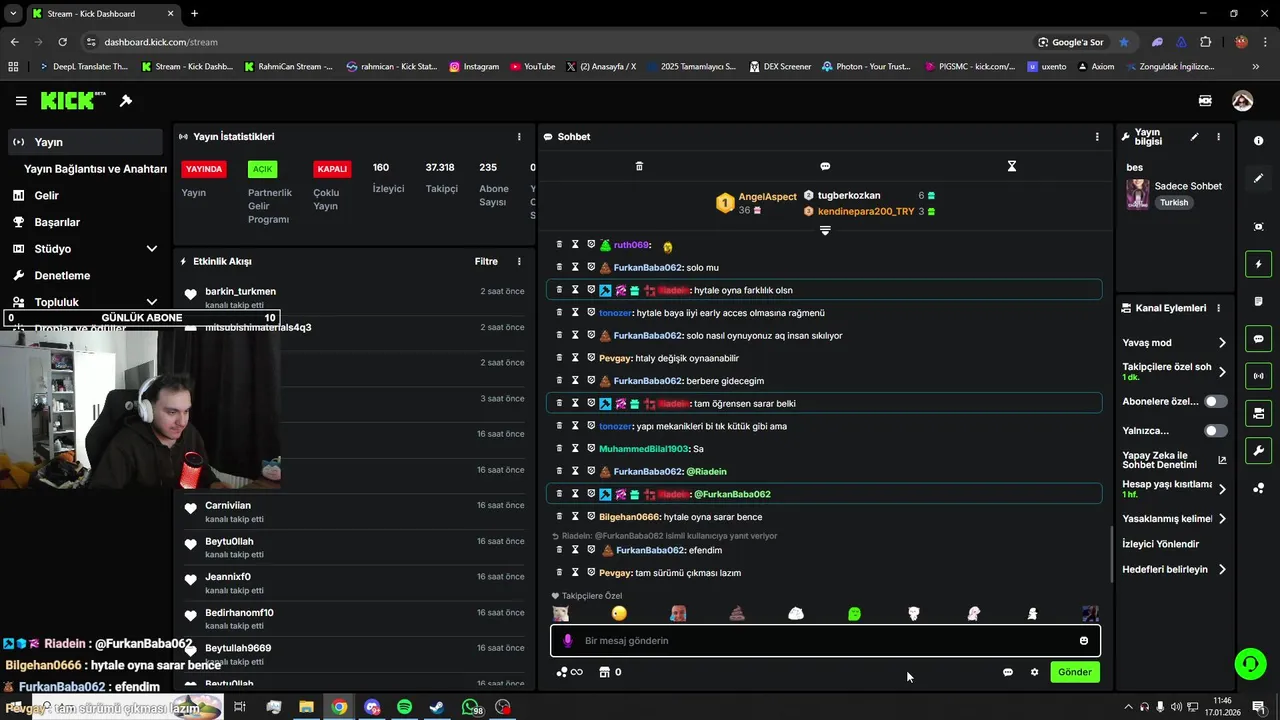Click the chat scrollbar
The image size is (1280, 720).
click(x=1111, y=555)
